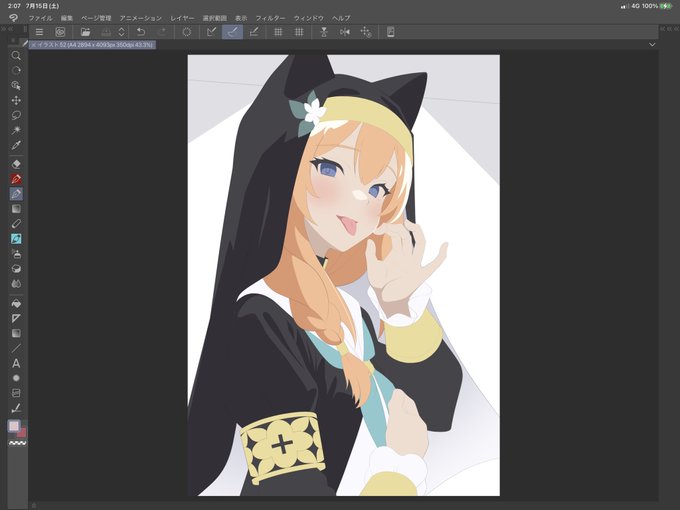Select the cyan Brush tool
This screenshot has height=510, width=680.
tap(16, 239)
